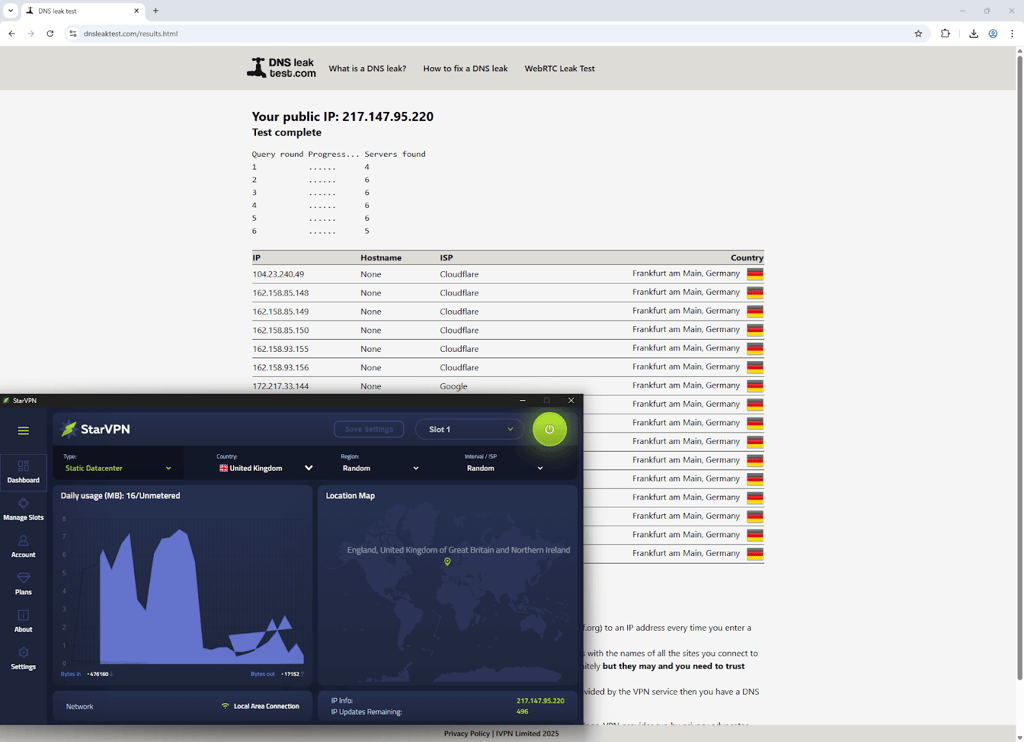
Task: Bookmark this page with the star icon
Action: tap(918, 33)
